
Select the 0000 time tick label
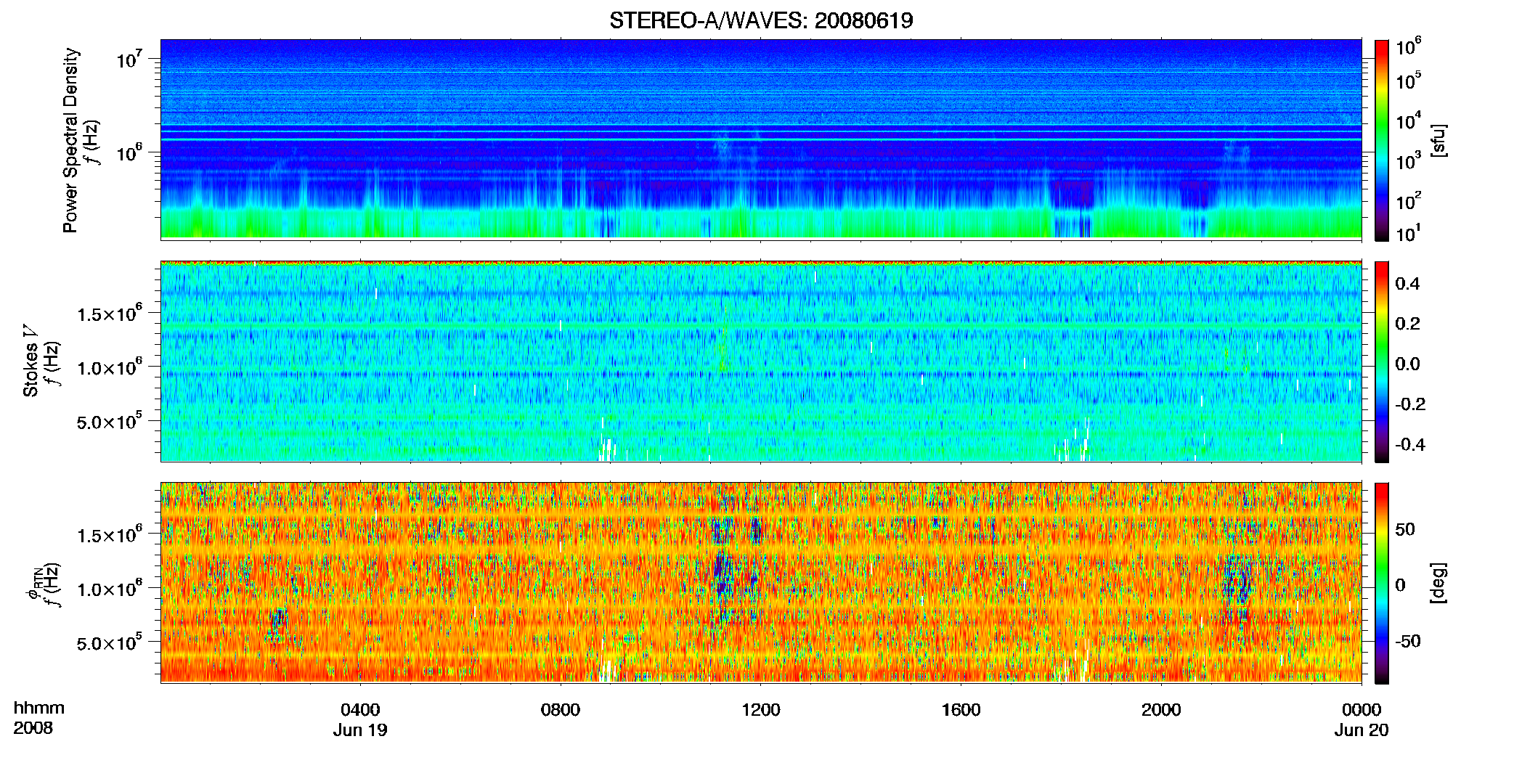pyautogui.click(x=1362, y=709)
